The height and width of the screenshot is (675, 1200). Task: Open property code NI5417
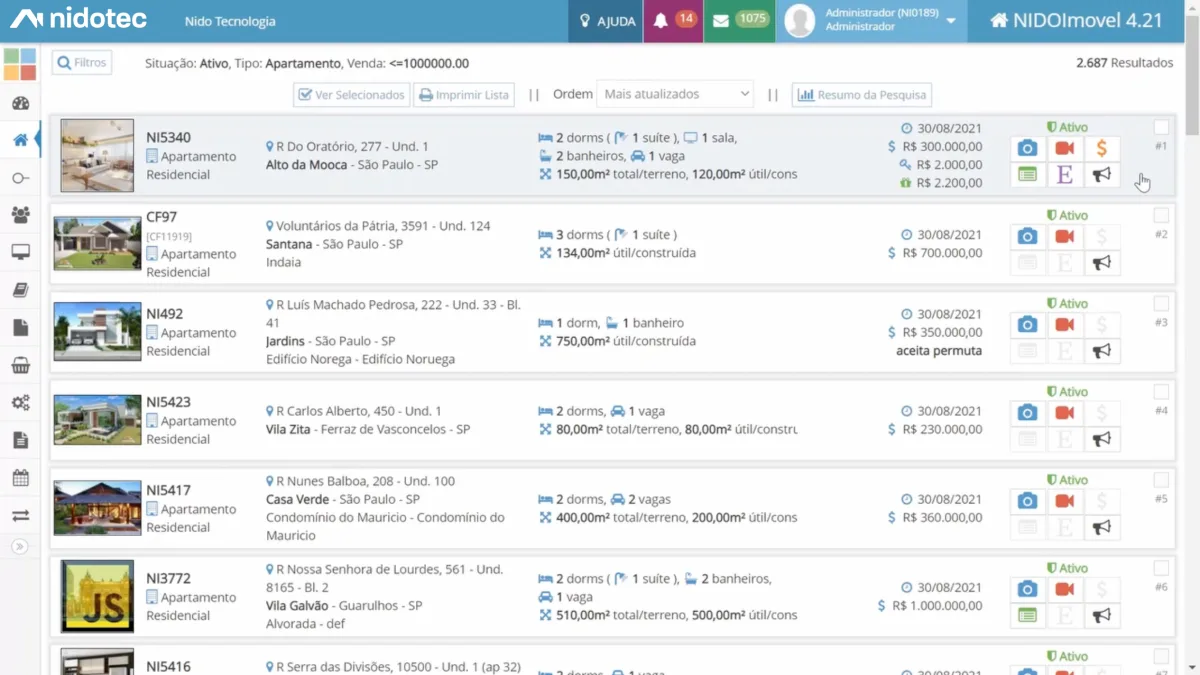pos(168,490)
